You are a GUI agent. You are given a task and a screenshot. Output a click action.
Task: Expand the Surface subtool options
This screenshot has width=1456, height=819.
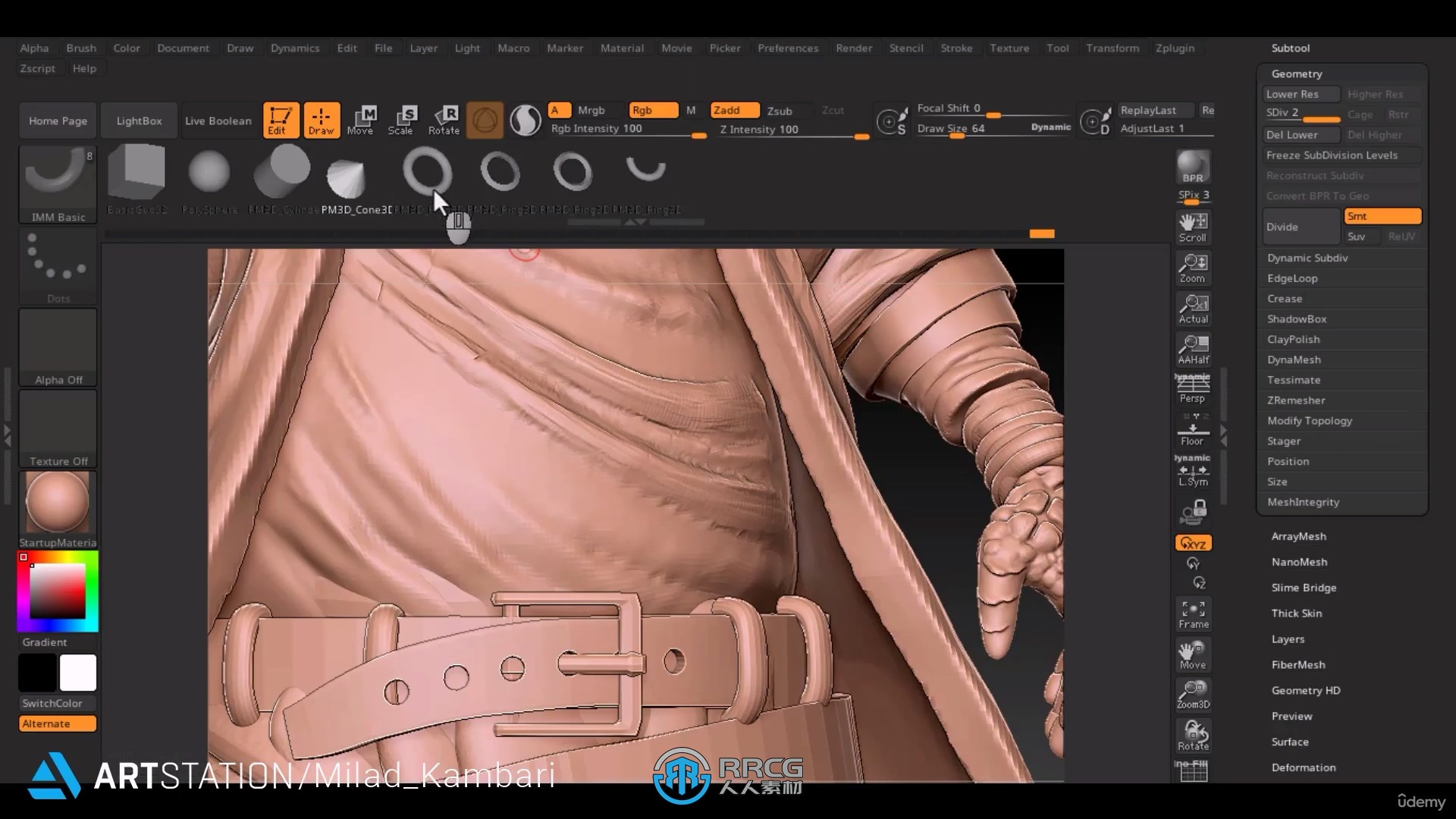[1290, 742]
